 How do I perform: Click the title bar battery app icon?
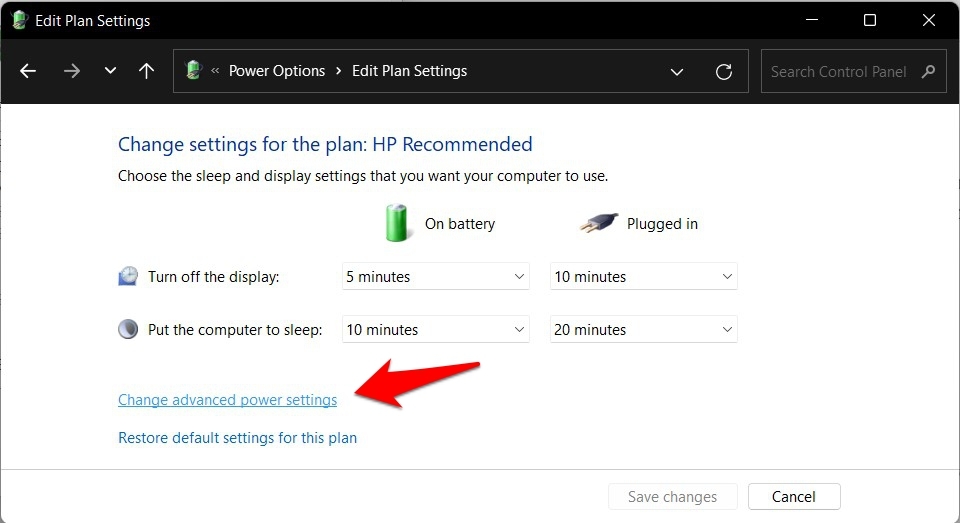[19, 20]
